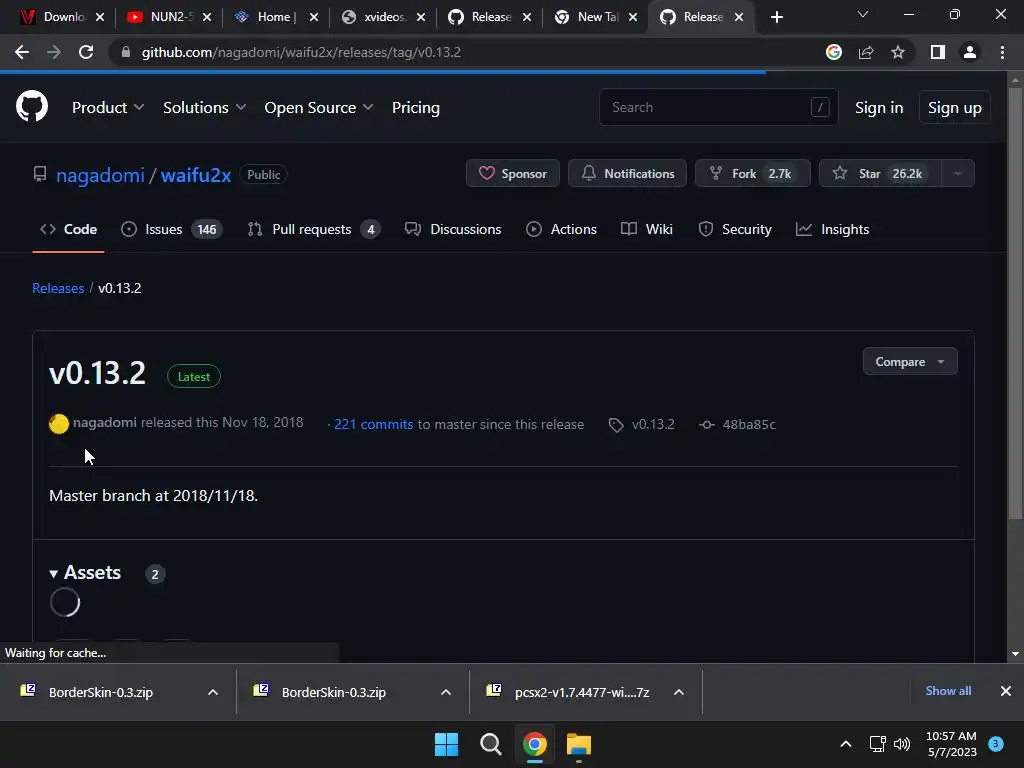
Task: Open options for first BorderSkin-0.3.zip download
Action: click(213, 692)
